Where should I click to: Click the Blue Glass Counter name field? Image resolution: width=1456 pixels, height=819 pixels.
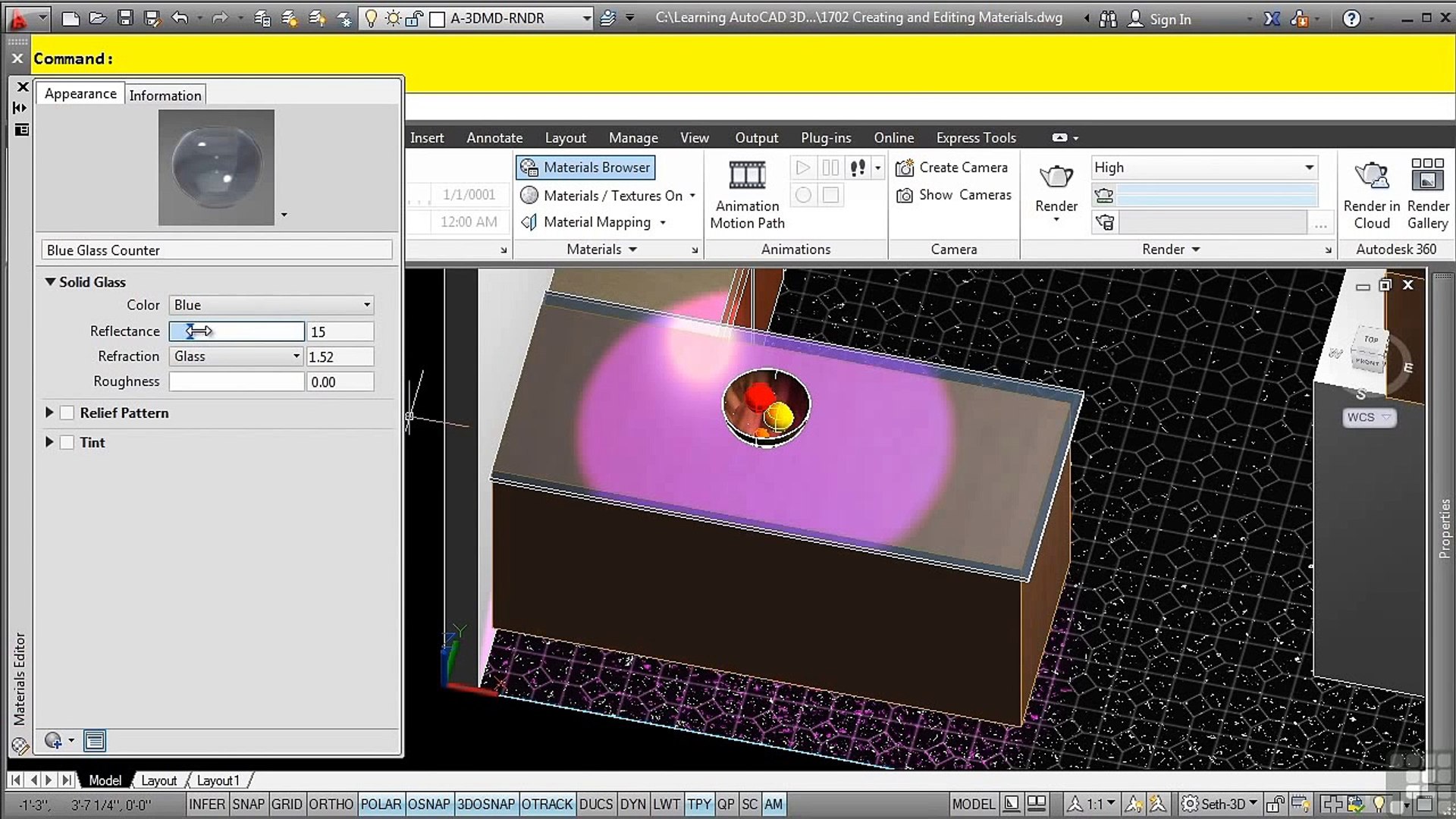pos(216,250)
